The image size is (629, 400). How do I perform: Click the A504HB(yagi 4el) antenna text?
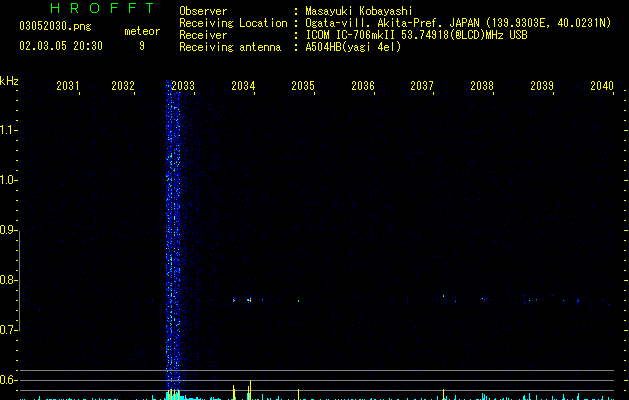[x=353, y=47]
